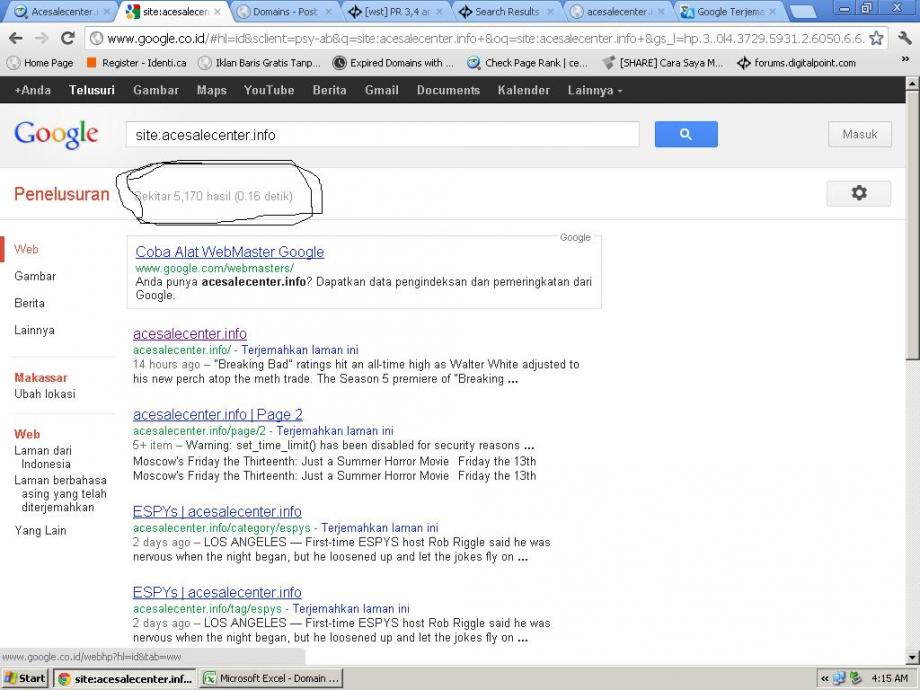Screen dimensions: 920x690
Task: Open Kalender in the Google bar
Action: click(523, 90)
